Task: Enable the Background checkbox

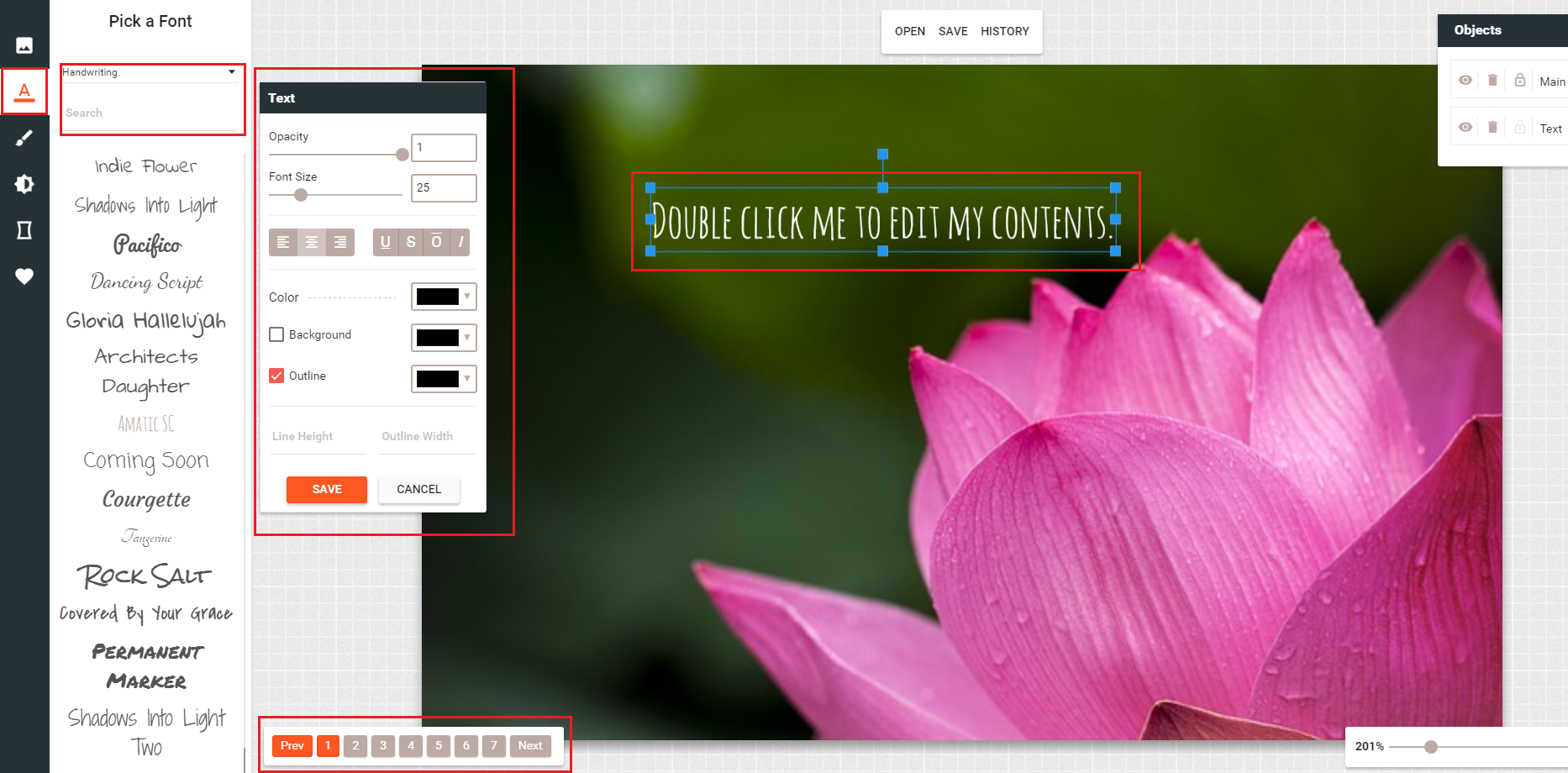Action: point(276,334)
